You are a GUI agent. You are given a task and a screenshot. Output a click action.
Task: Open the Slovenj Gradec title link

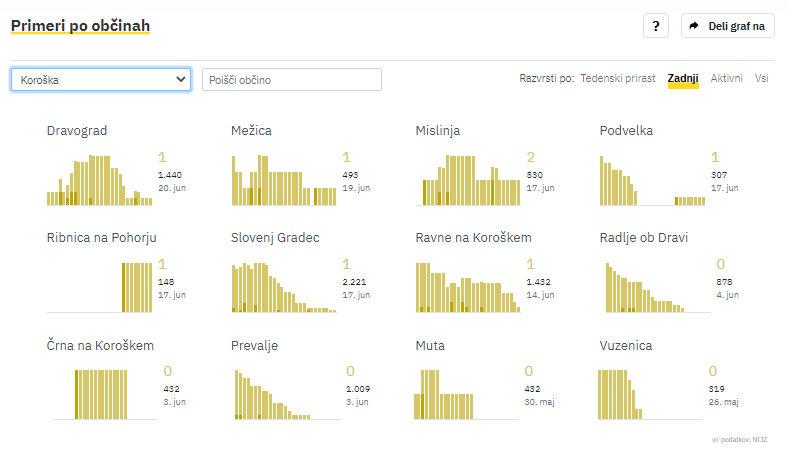pyautogui.click(x=275, y=238)
